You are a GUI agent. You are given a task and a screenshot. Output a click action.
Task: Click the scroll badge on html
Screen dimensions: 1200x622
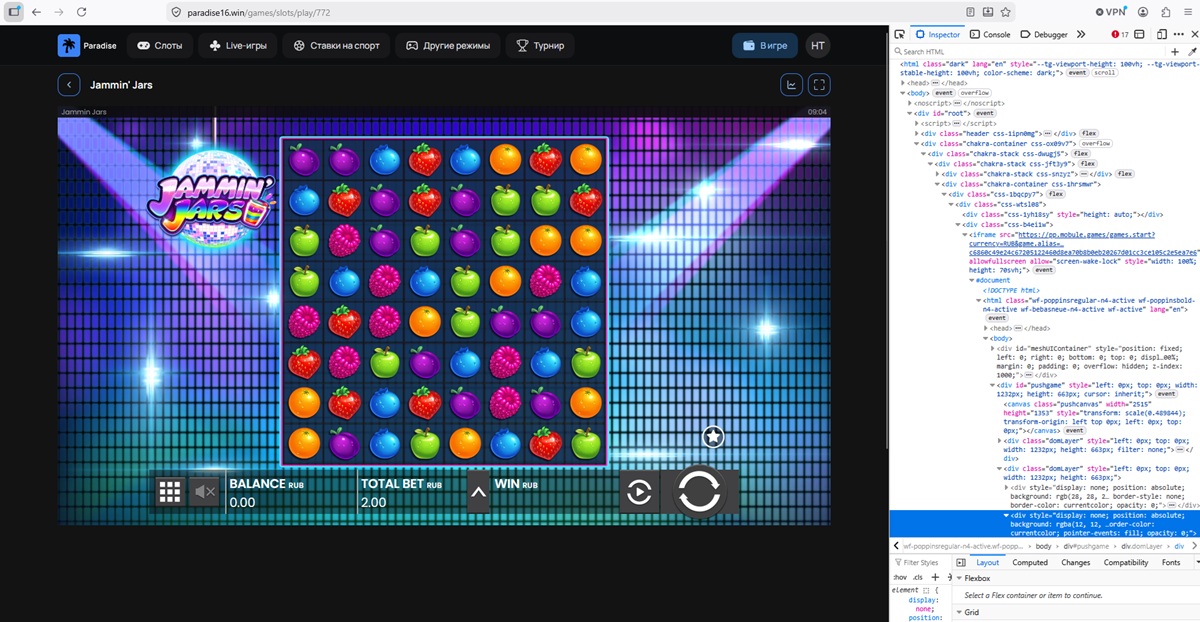[x=1105, y=73]
